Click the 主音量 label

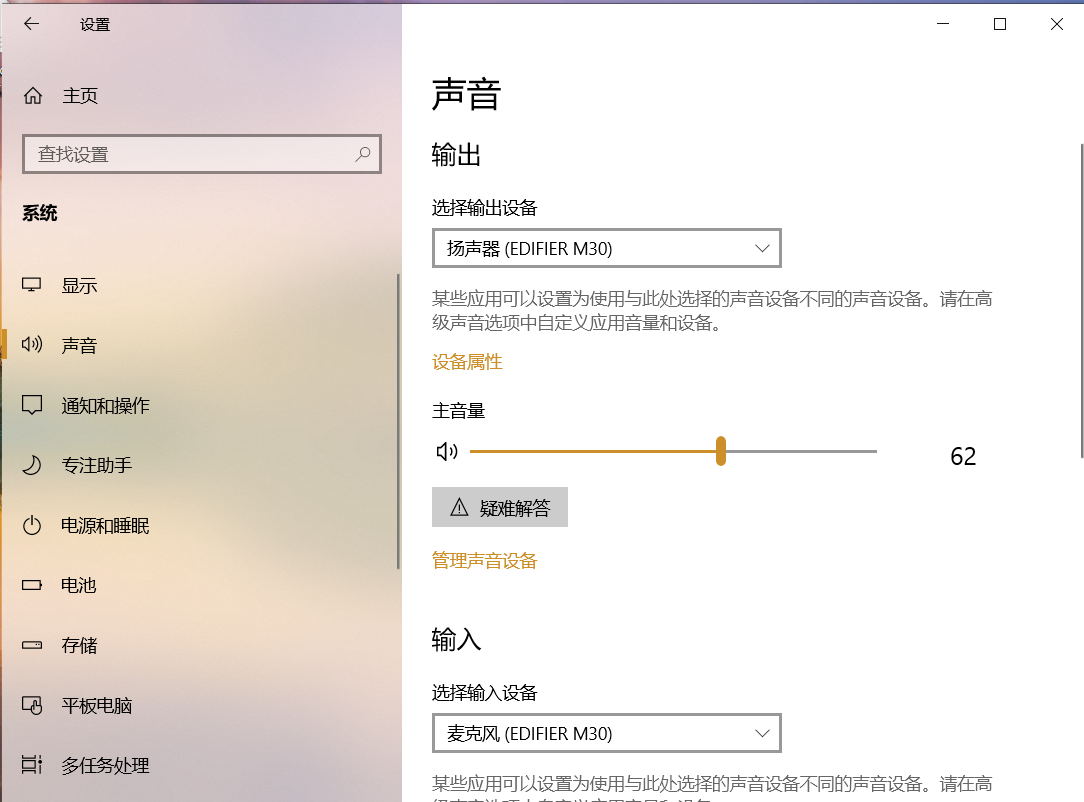pyautogui.click(x=458, y=411)
